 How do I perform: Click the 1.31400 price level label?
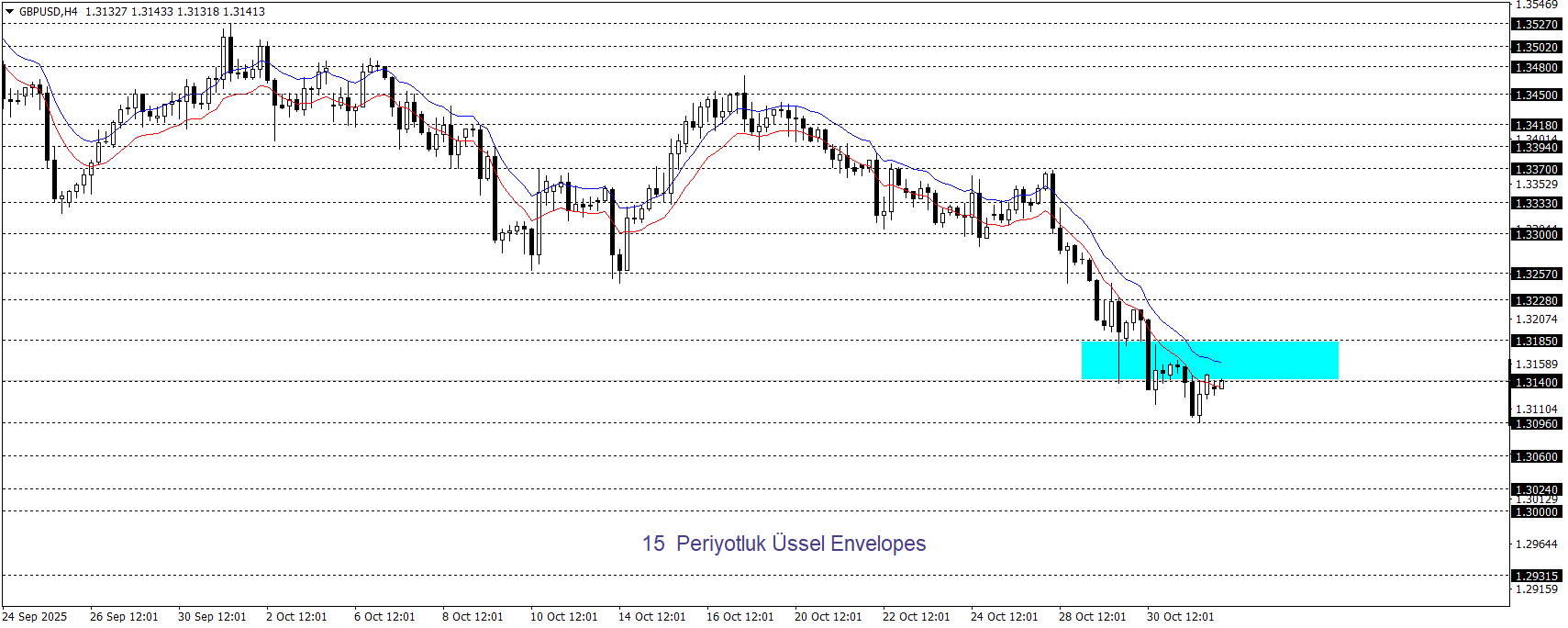[x=1536, y=383]
